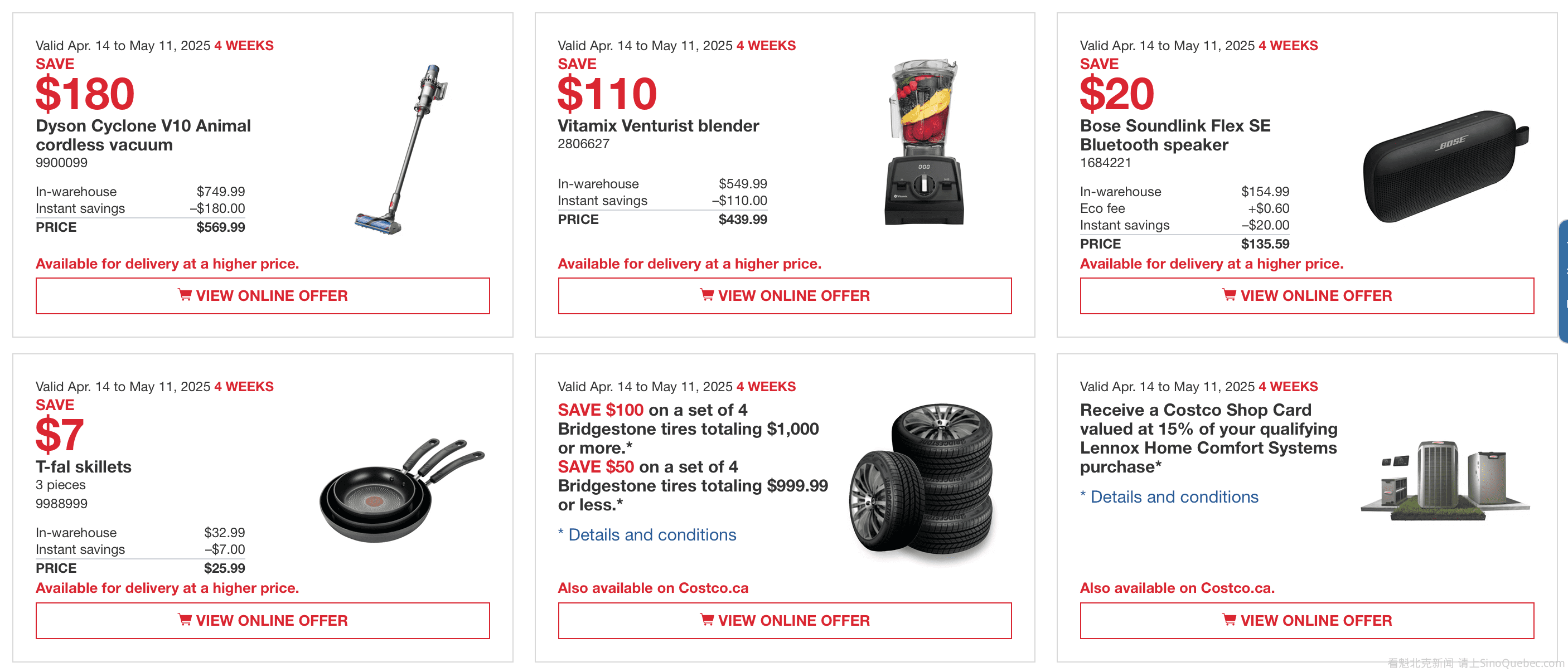Click the T-fal skillets product title
The height and width of the screenshot is (672, 1568).
[x=84, y=466]
